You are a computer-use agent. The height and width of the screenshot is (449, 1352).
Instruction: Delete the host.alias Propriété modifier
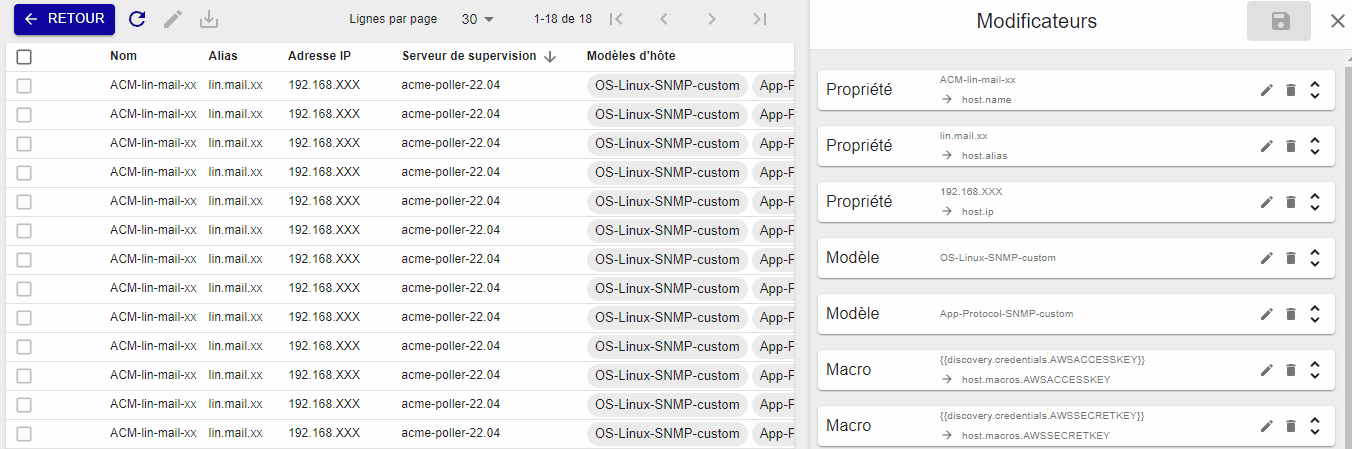[x=1290, y=146]
